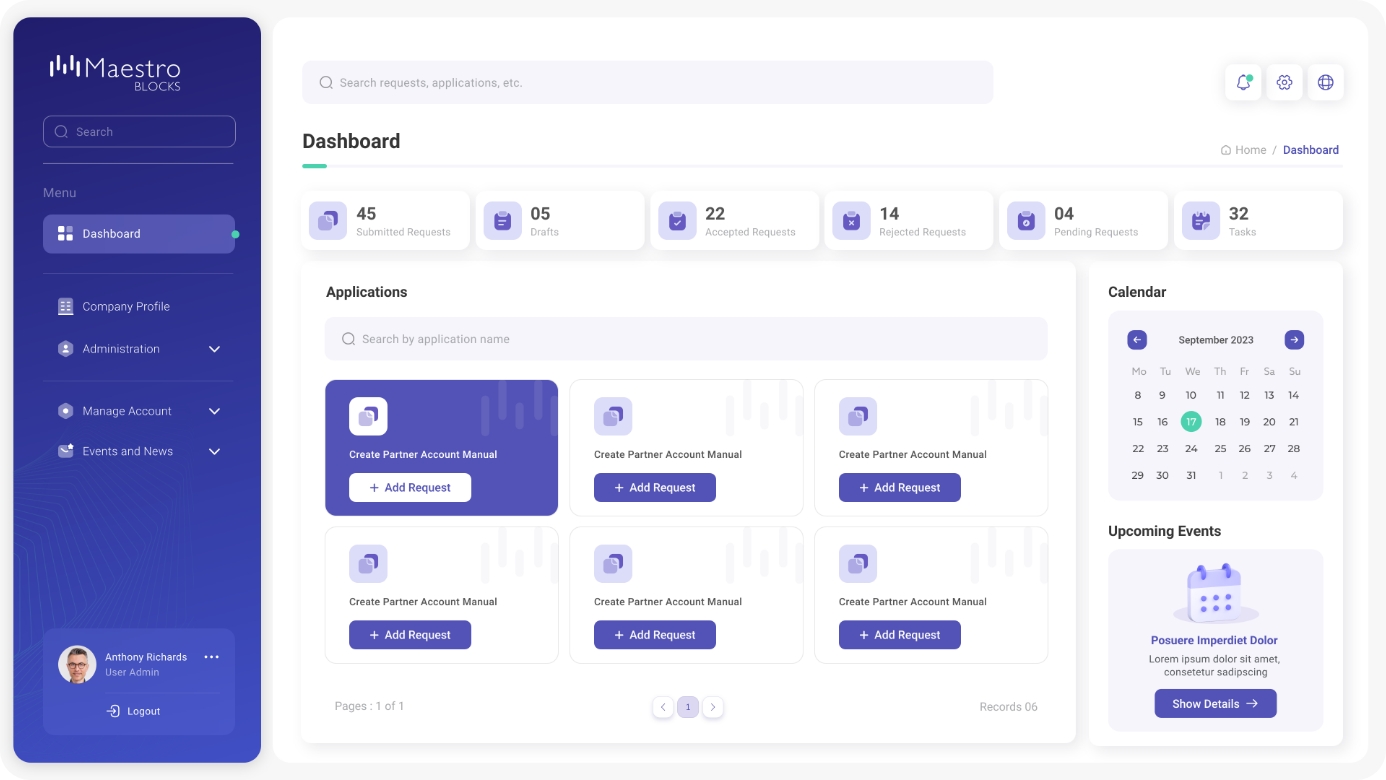
Task: Click the Accepted Requests checkmark icon
Action: pos(676,220)
